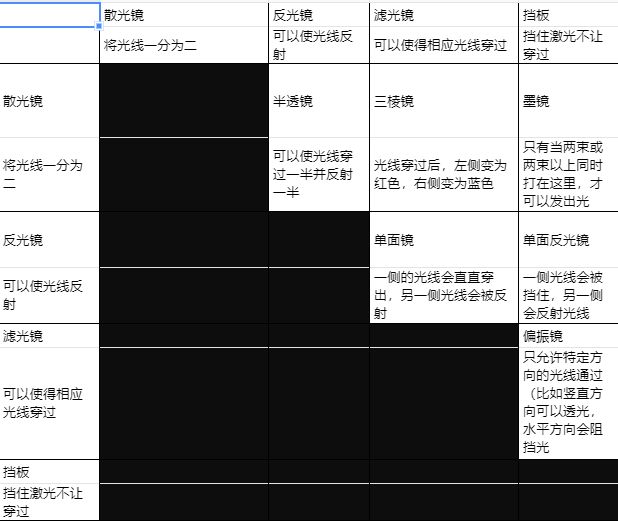The width and height of the screenshot is (618, 521).
Task: Click the 半透镜 cell
Action: [319, 100]
